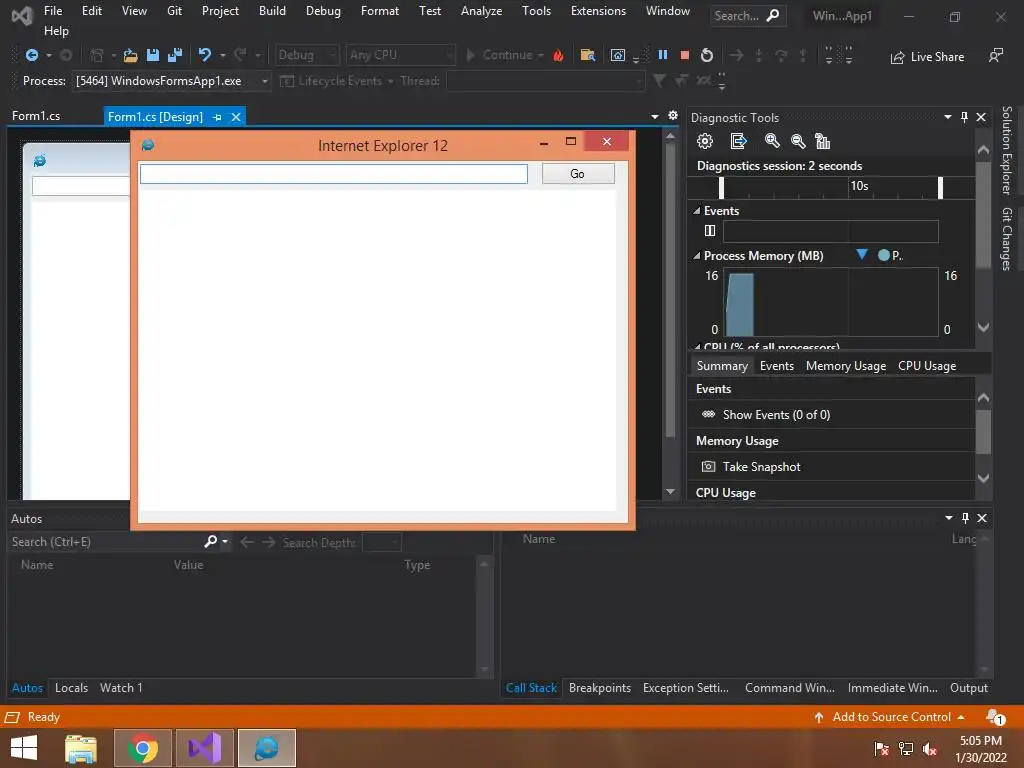Click the Take Snapshot camera icon

708,466
